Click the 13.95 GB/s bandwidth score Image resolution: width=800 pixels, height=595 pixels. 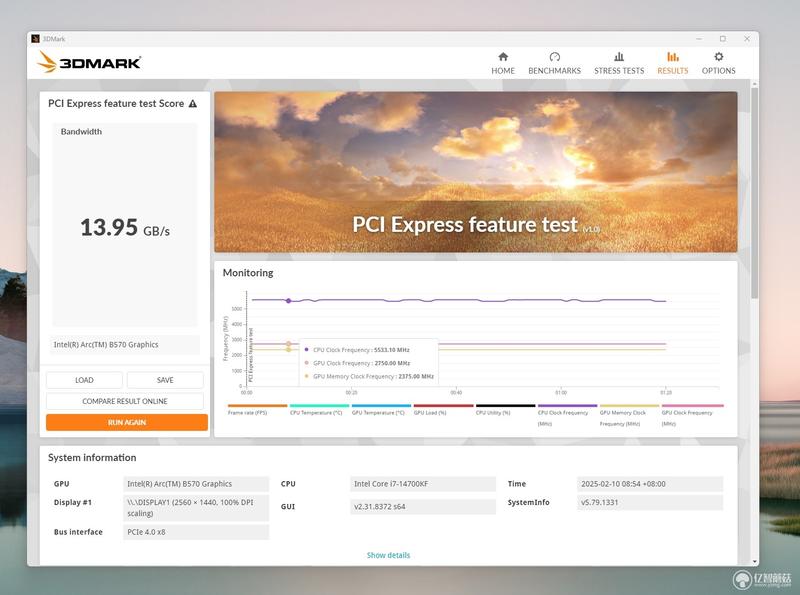pyautogui.click(x=125, y=228)
